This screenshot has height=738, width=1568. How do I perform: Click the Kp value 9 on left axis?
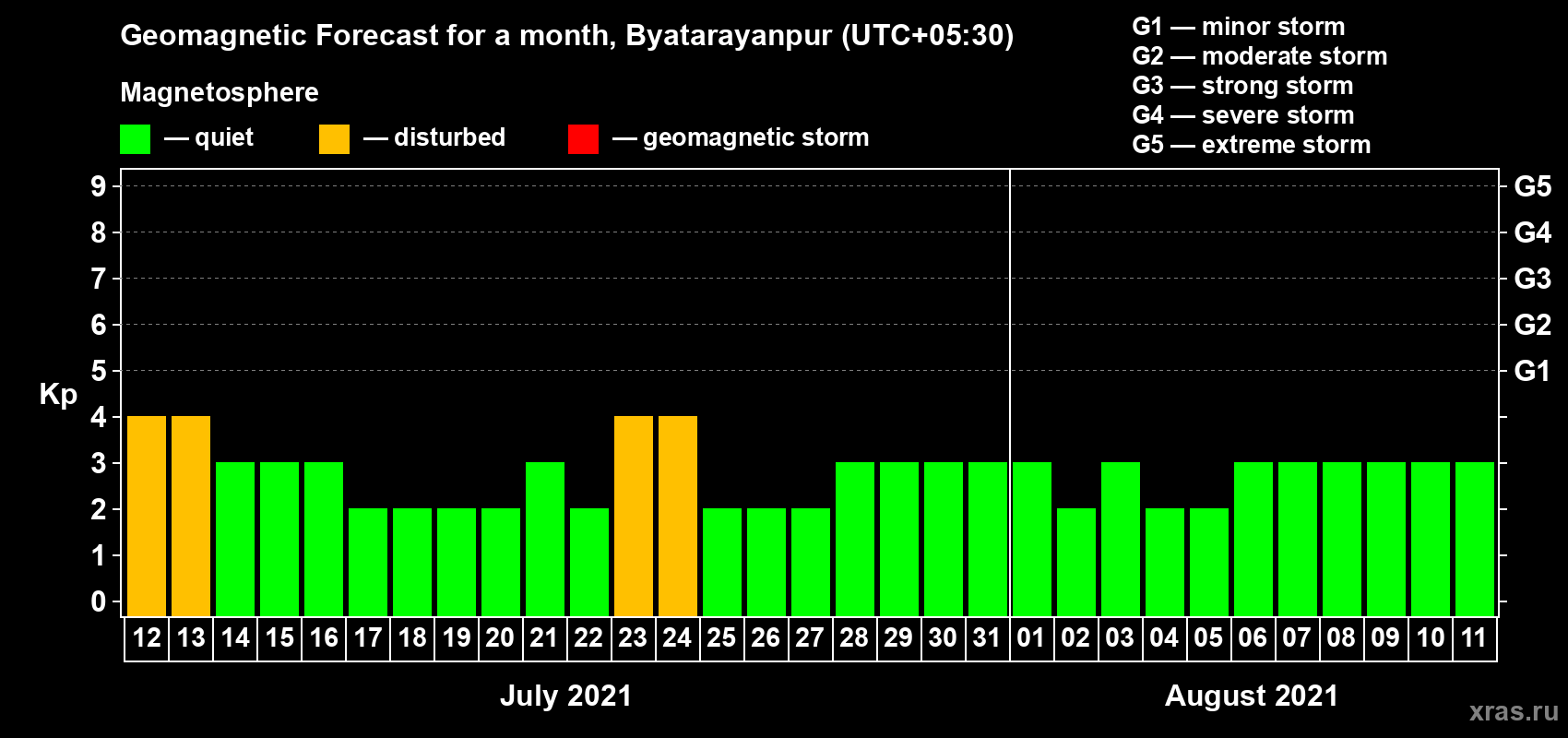(99, 186)
